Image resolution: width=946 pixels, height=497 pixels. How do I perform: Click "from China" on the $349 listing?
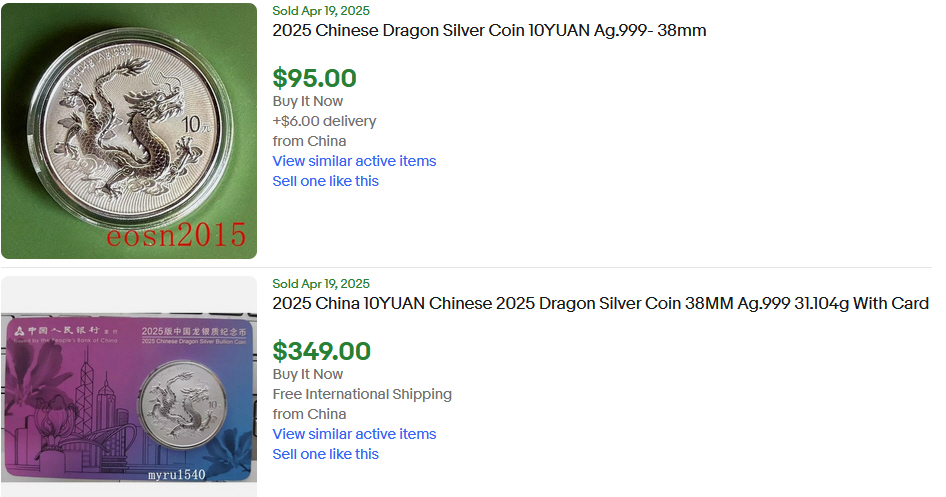coord(309,414)
